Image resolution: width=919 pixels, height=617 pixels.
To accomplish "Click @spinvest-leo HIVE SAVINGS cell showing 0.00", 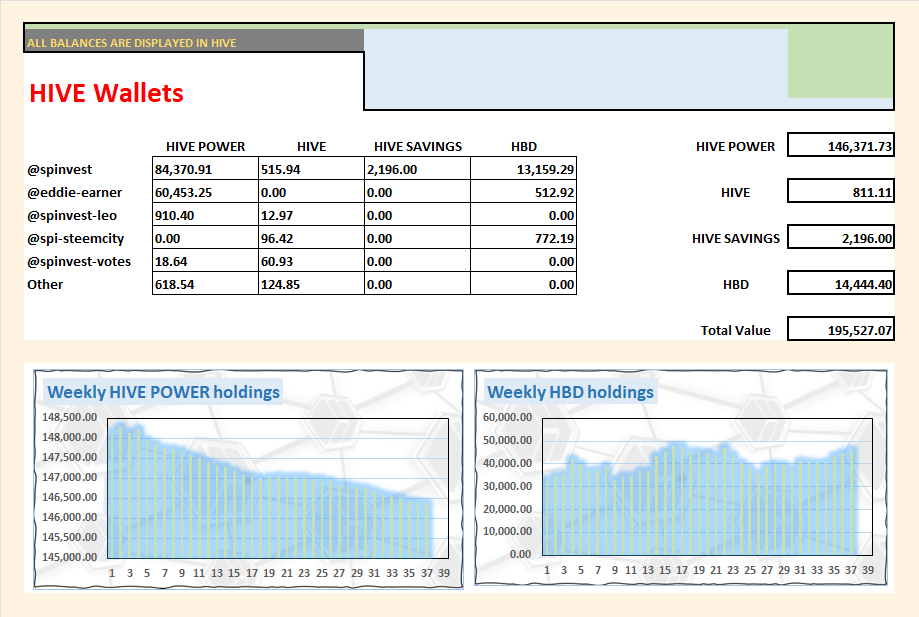I will tap(417, 214).
